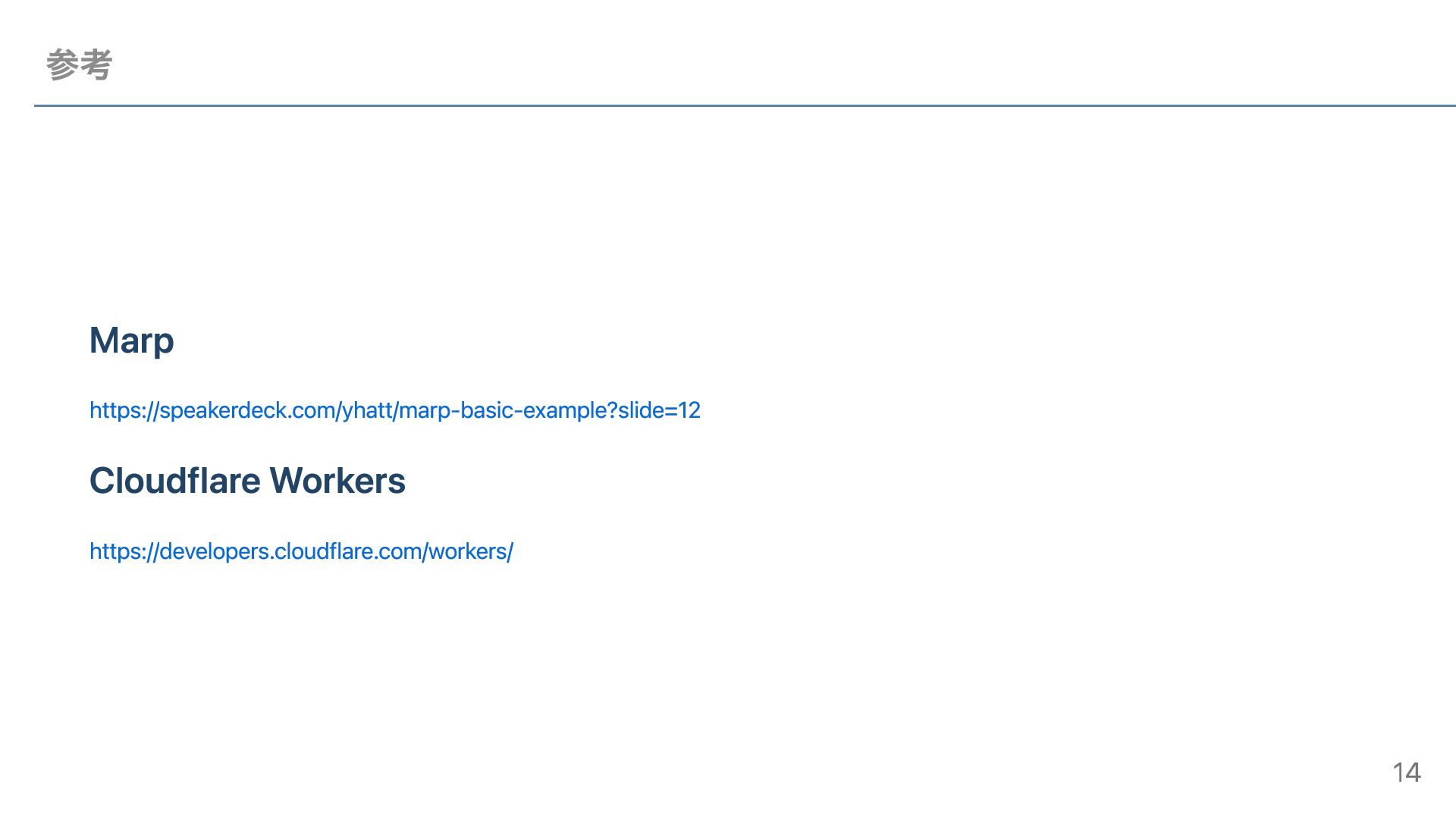Open the developers.cloudflare.com workers link
Image resolution: width=1456 pixels, height=819 pixels.
301,551
